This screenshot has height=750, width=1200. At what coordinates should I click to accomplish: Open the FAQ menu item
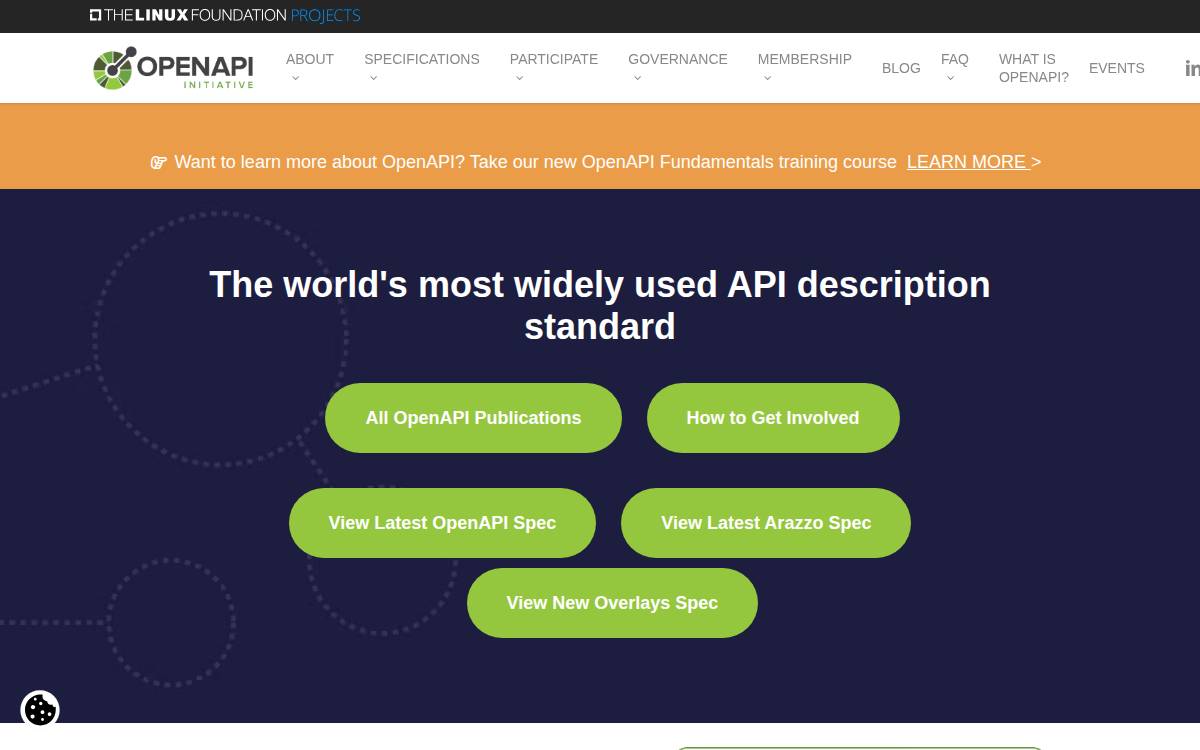click(x=955, y=59)
